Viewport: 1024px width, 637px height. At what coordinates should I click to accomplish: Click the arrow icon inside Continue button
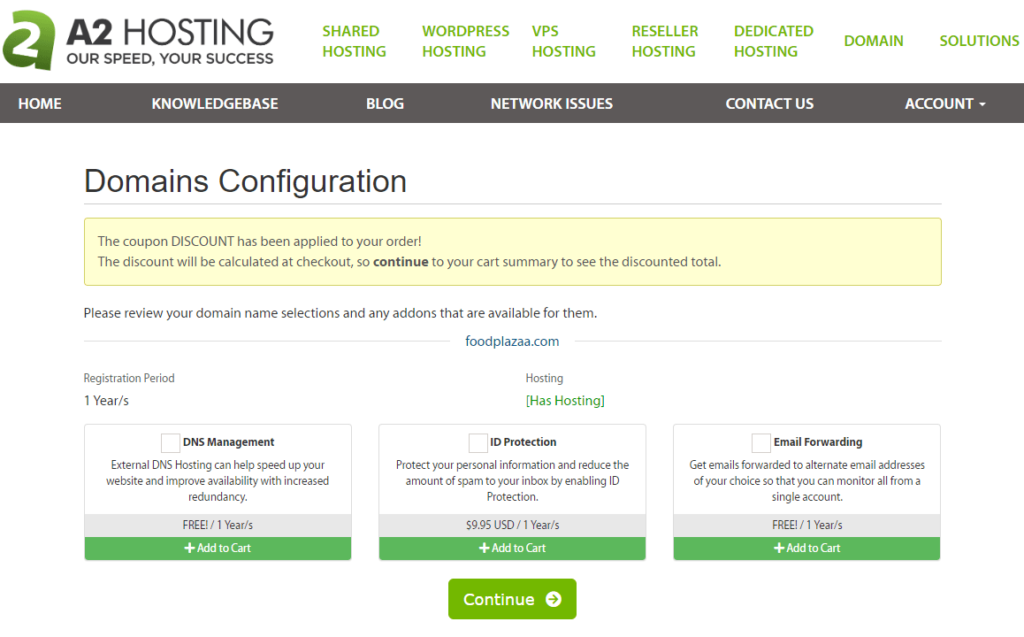click(553, 599)
